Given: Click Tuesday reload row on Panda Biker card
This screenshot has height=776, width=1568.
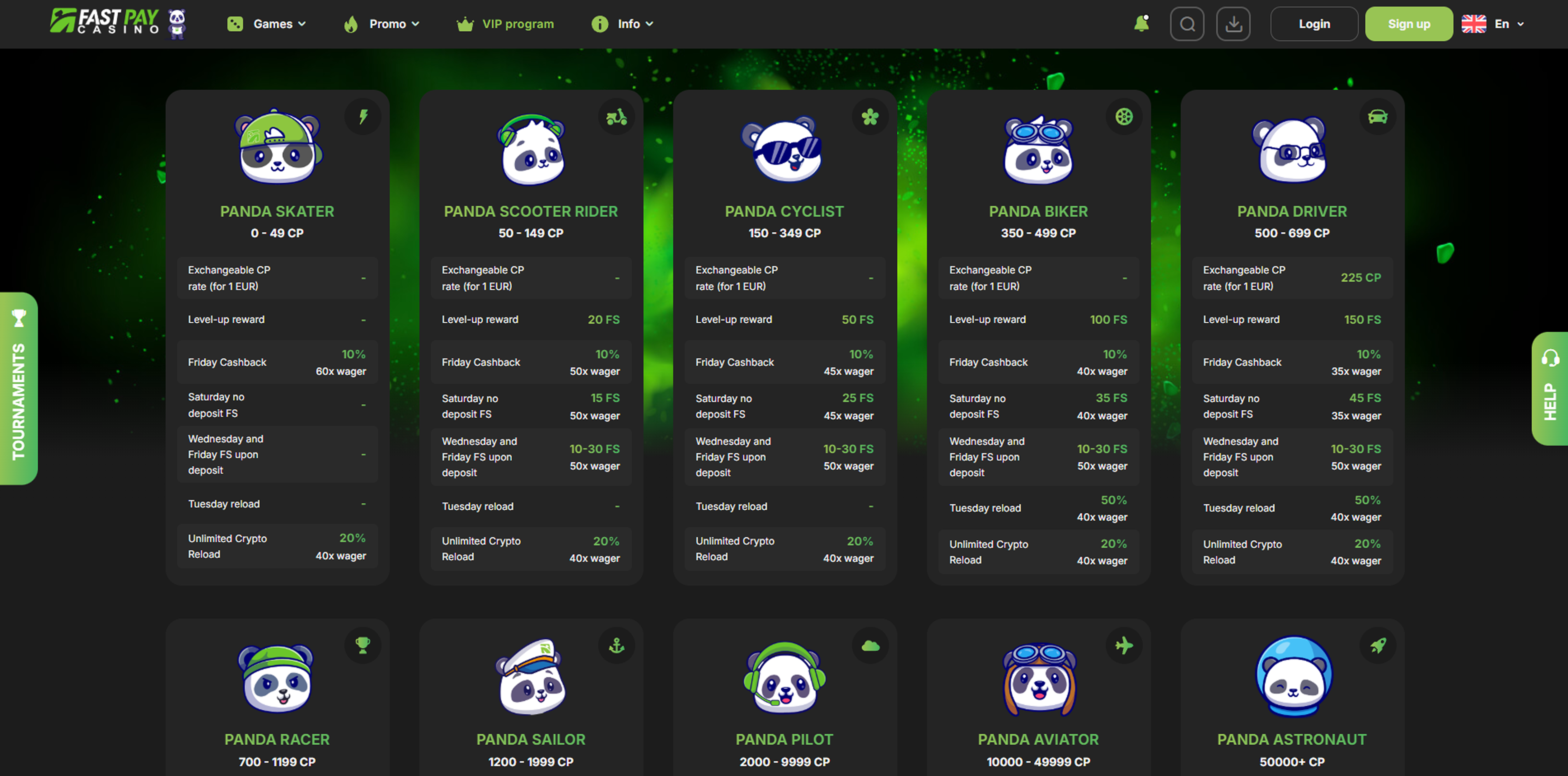Looking at the screenshot, I should point(1039,508).
